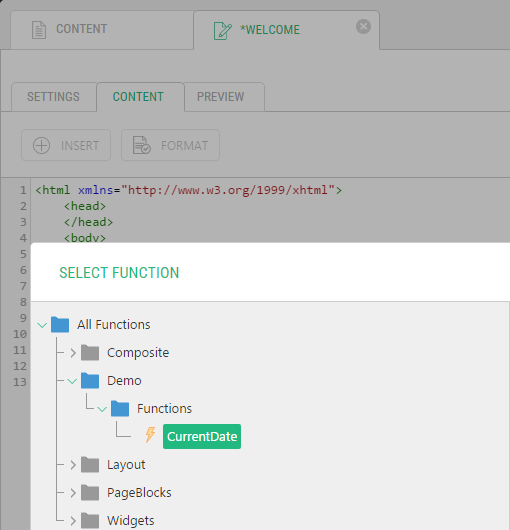Expand the Widgets folder
The image size is (510, 530).
(73, 521)
